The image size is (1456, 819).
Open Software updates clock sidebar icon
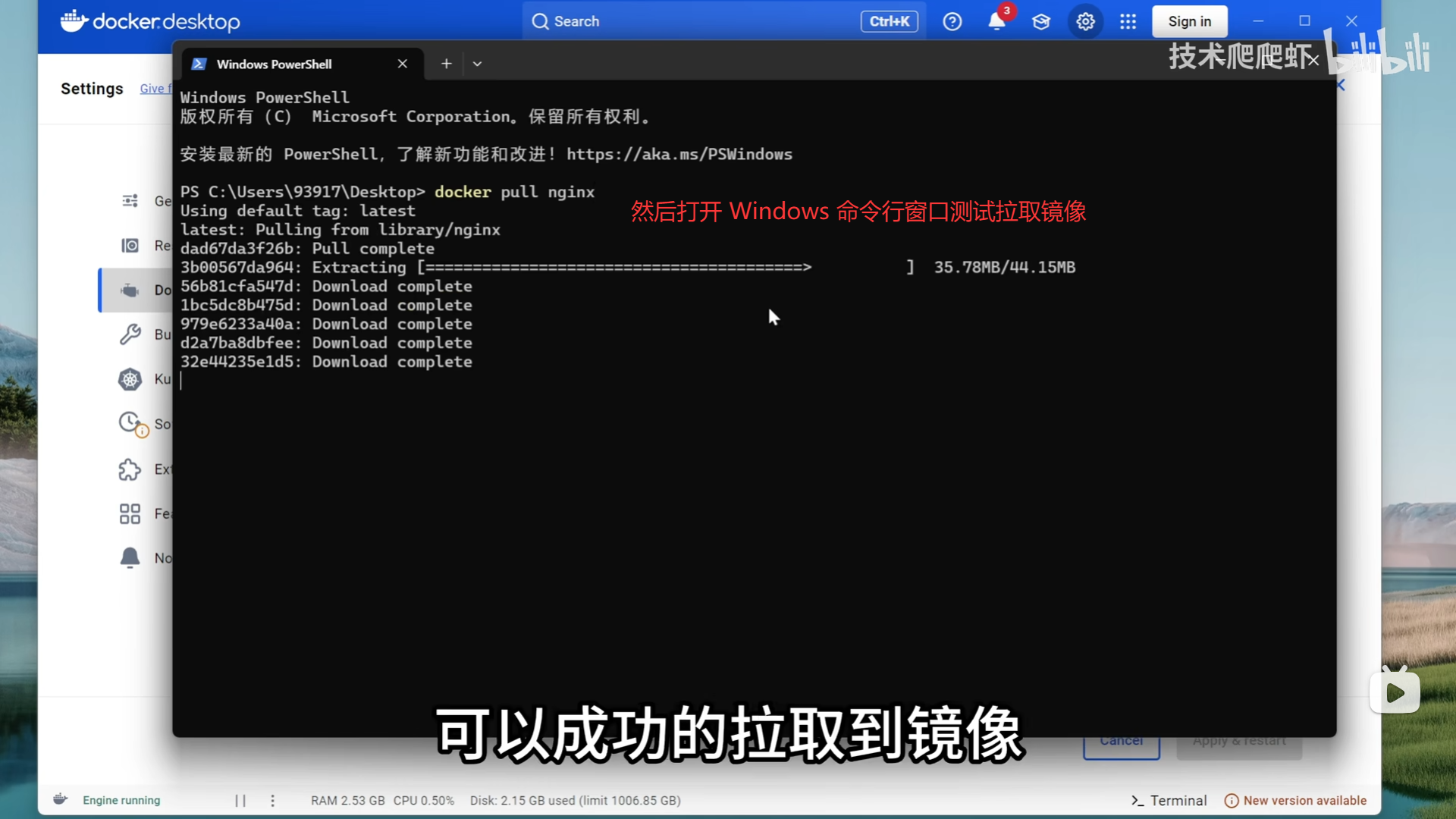point(130,423)
